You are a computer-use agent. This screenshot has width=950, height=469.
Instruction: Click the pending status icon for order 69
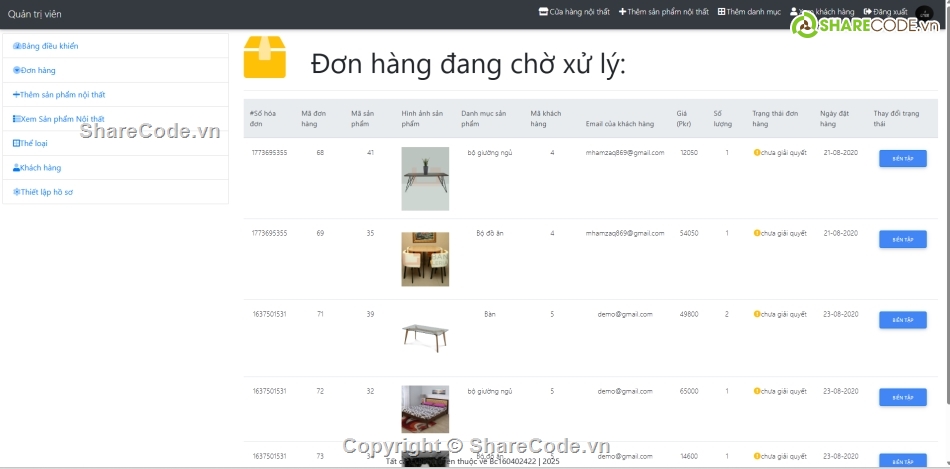(x=757, y=233)
